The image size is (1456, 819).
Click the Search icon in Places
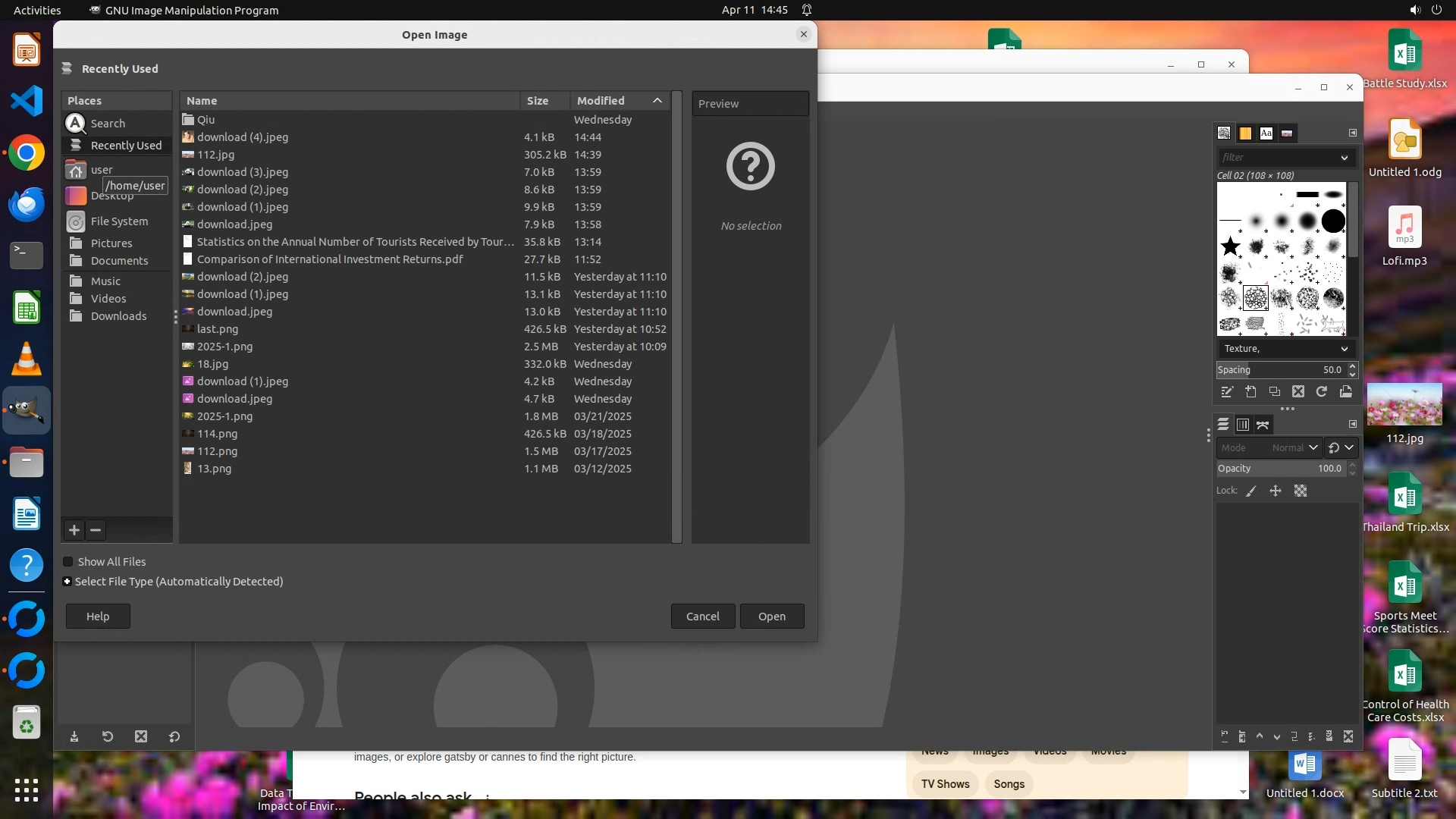pos(76,124)
